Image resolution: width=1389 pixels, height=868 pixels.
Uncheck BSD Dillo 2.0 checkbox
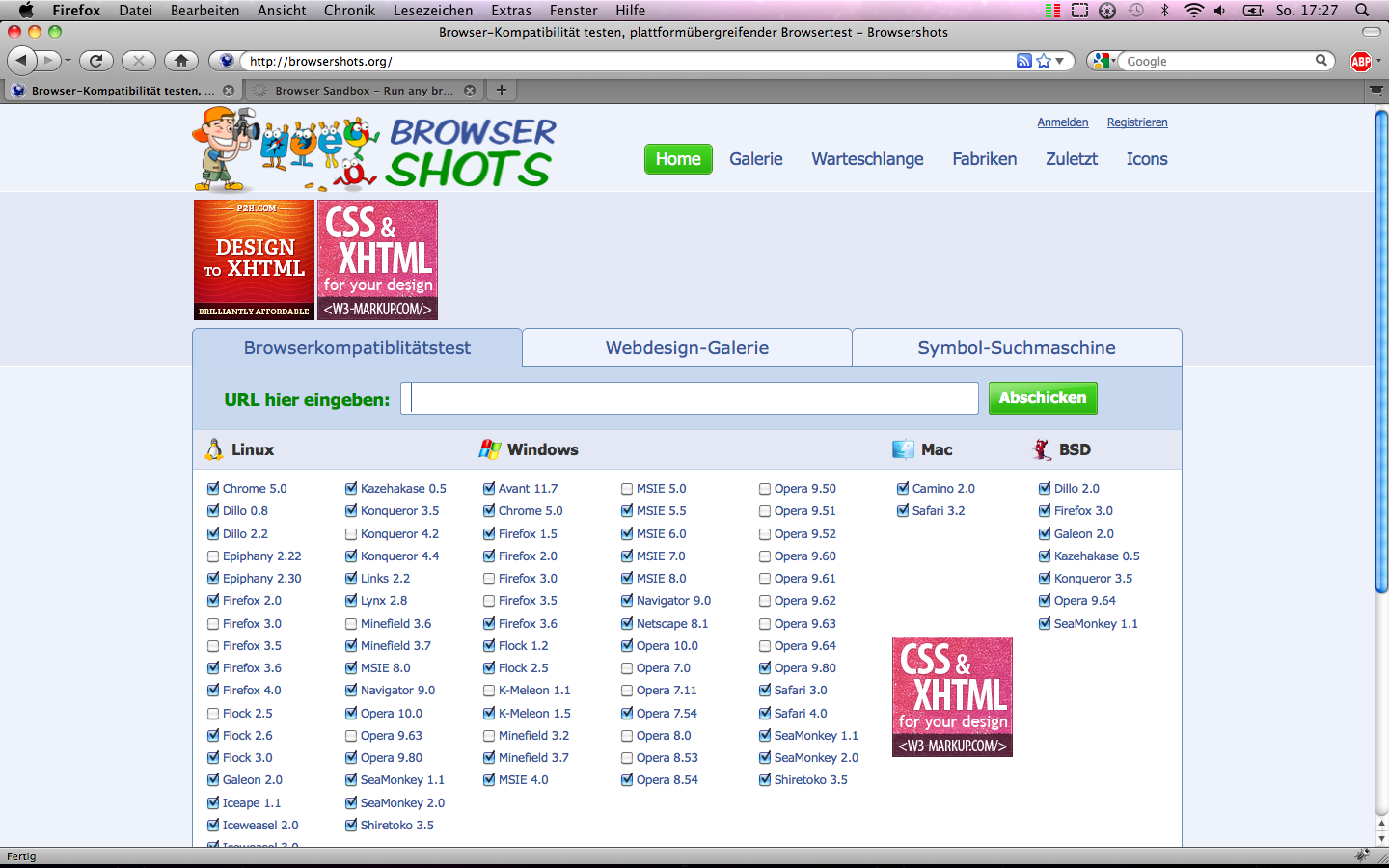click(1045, 488)
